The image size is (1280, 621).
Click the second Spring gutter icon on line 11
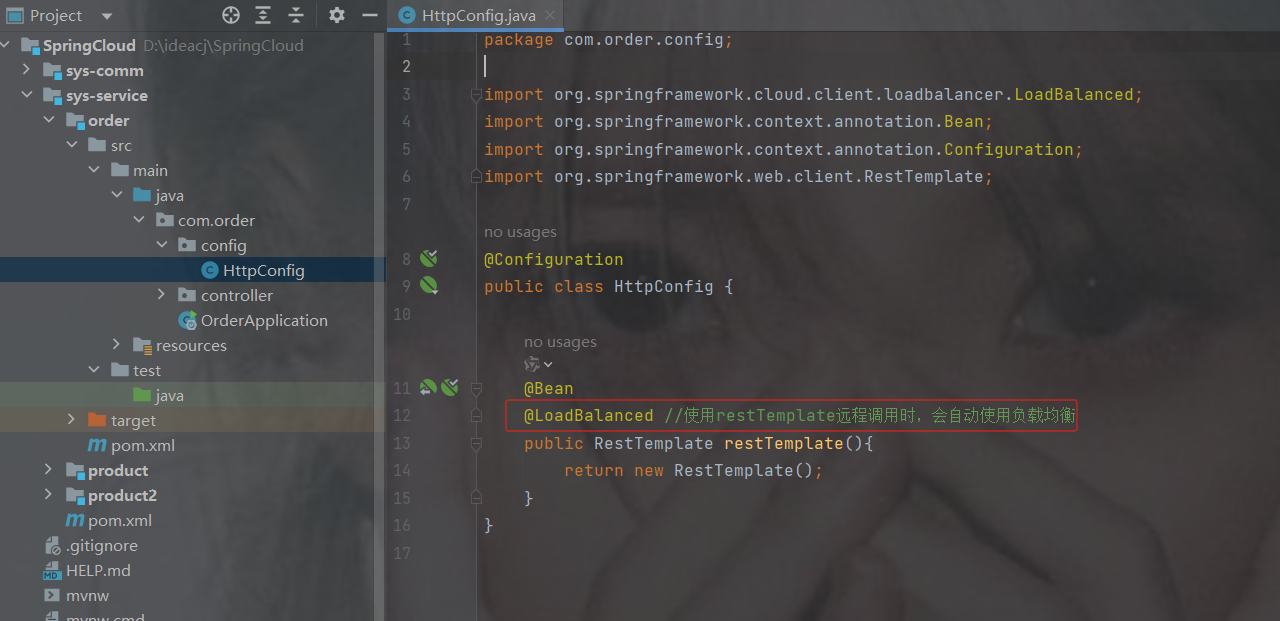click(x=450, y=388)
